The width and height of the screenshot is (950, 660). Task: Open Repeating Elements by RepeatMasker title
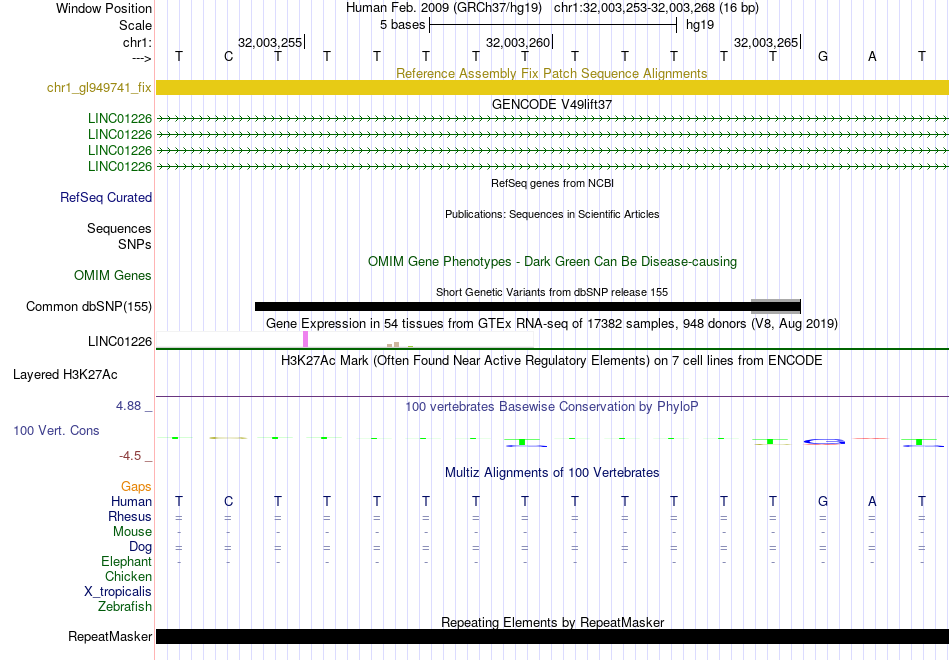pyautogui.click(x=553, y=622)
